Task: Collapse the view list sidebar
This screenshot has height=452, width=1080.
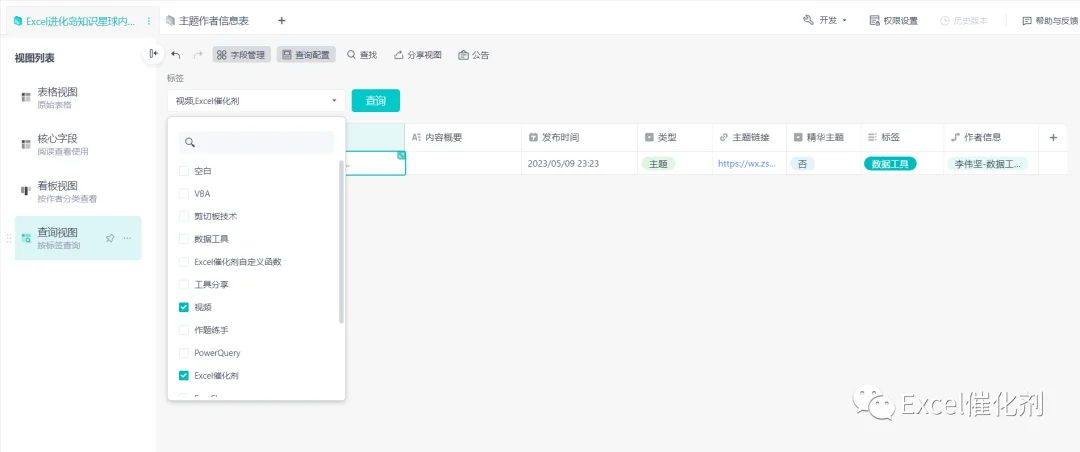Action: point(153,53)
